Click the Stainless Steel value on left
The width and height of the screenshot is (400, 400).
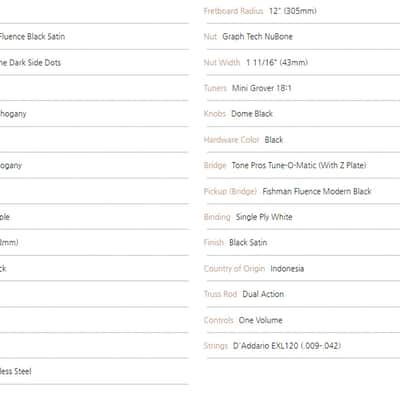click(x=15, y=371)
